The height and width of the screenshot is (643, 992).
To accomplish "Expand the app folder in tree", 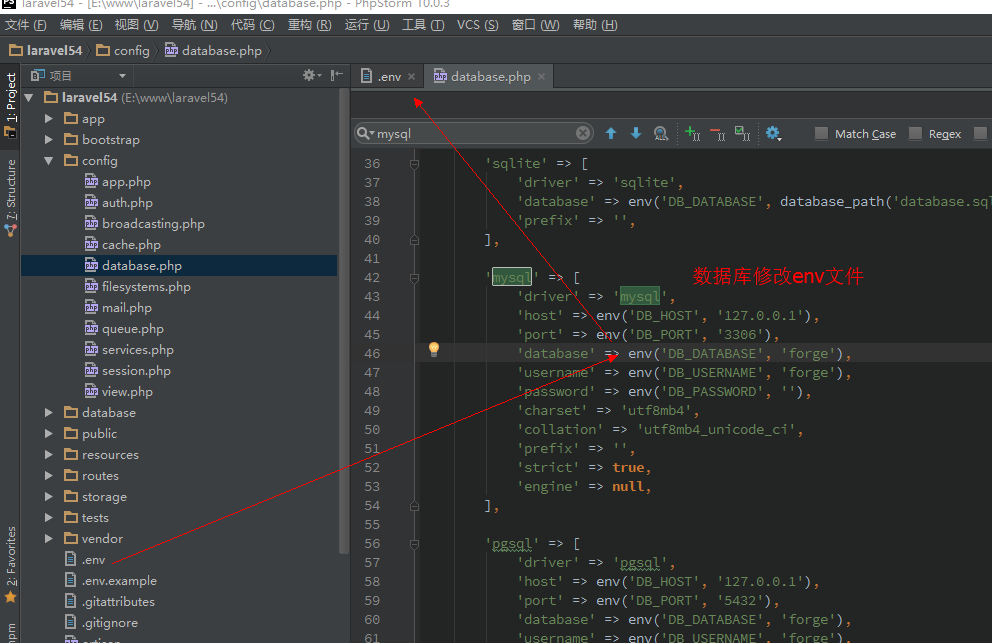I will pos(49,119).
